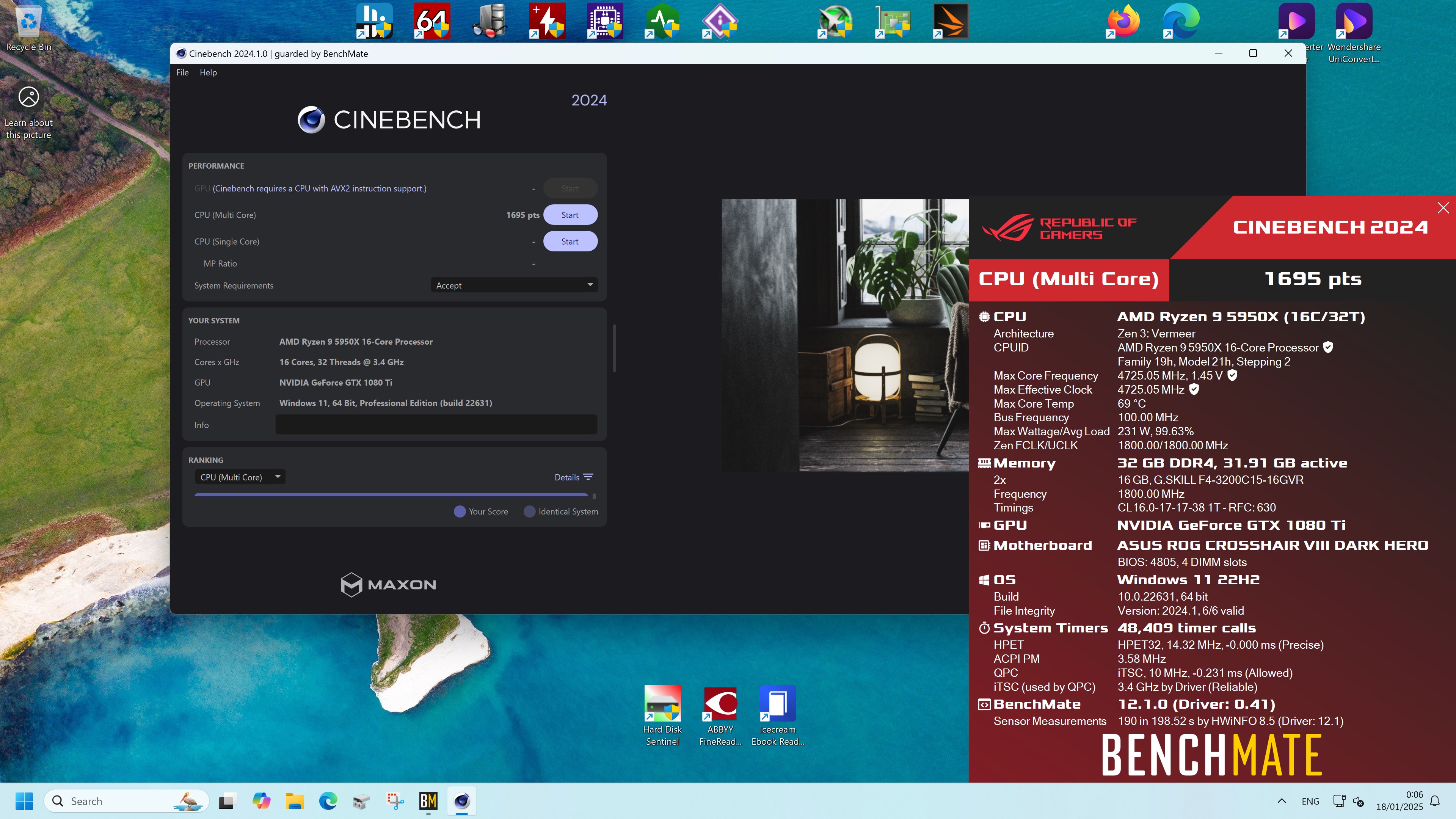1456x819 pixels.
Task: Click the 16 Cores, 32 Threads @ 3.4 GHz text
Action: 341,362
